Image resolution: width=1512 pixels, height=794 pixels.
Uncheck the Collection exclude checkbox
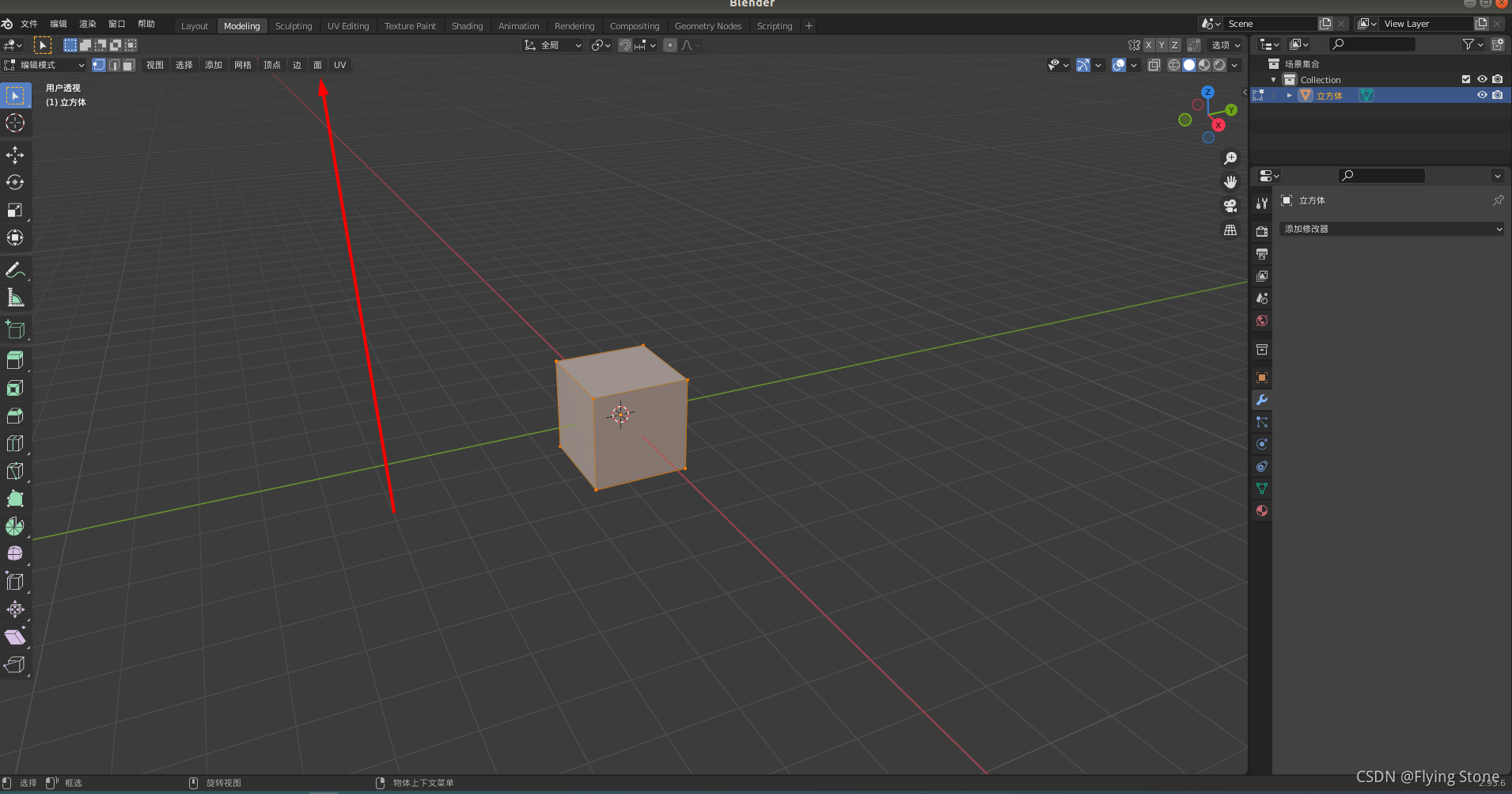coord(1466,79)
